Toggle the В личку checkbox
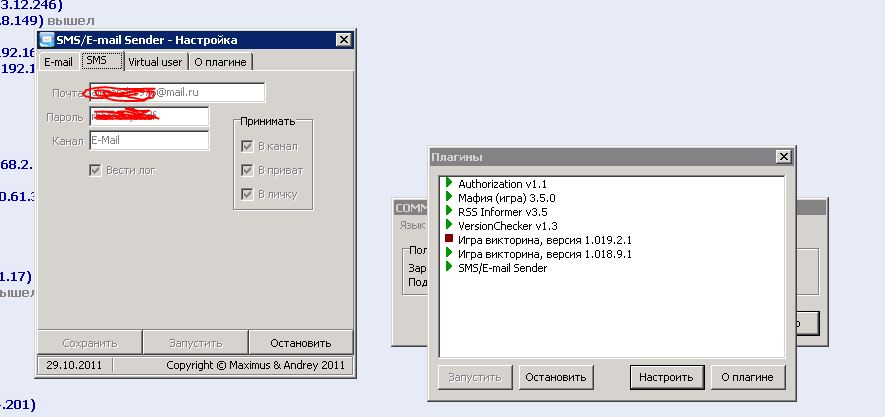Screen dimensions: 885x417 point(246,193)
